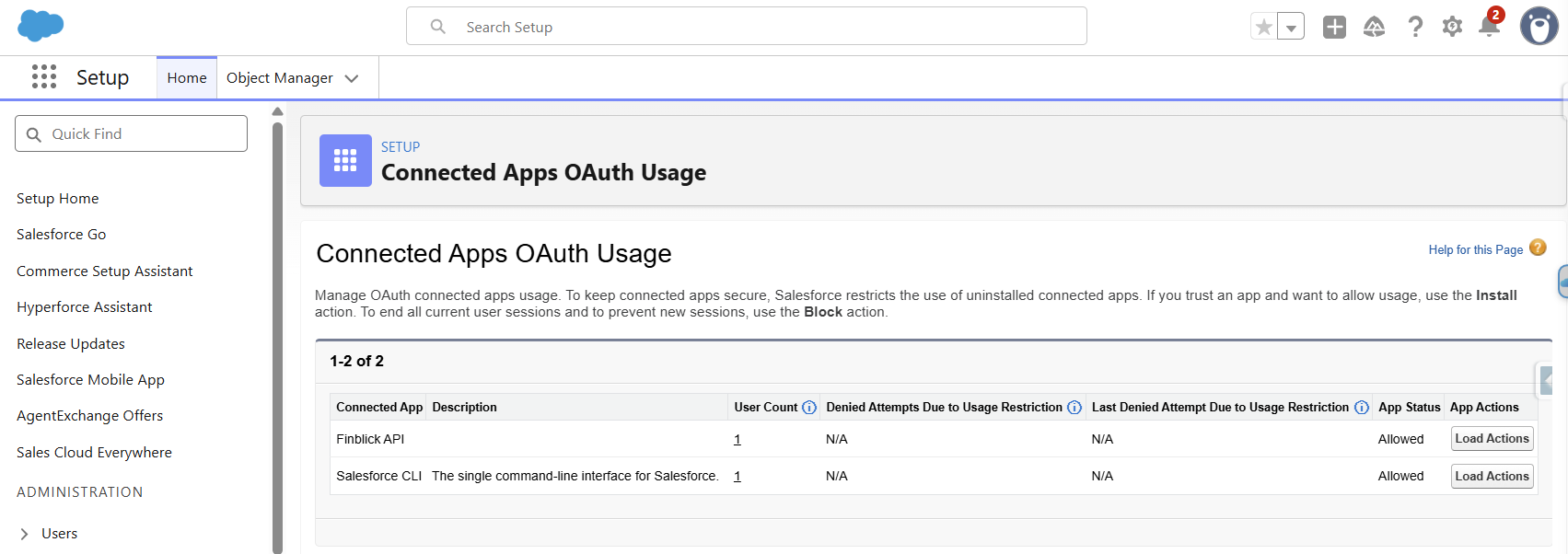The height and width of the screenshot is (554, 1568).
Task: Open Sales Cloud Everywhere in the sidebar
Action: [x=94, y=452]
